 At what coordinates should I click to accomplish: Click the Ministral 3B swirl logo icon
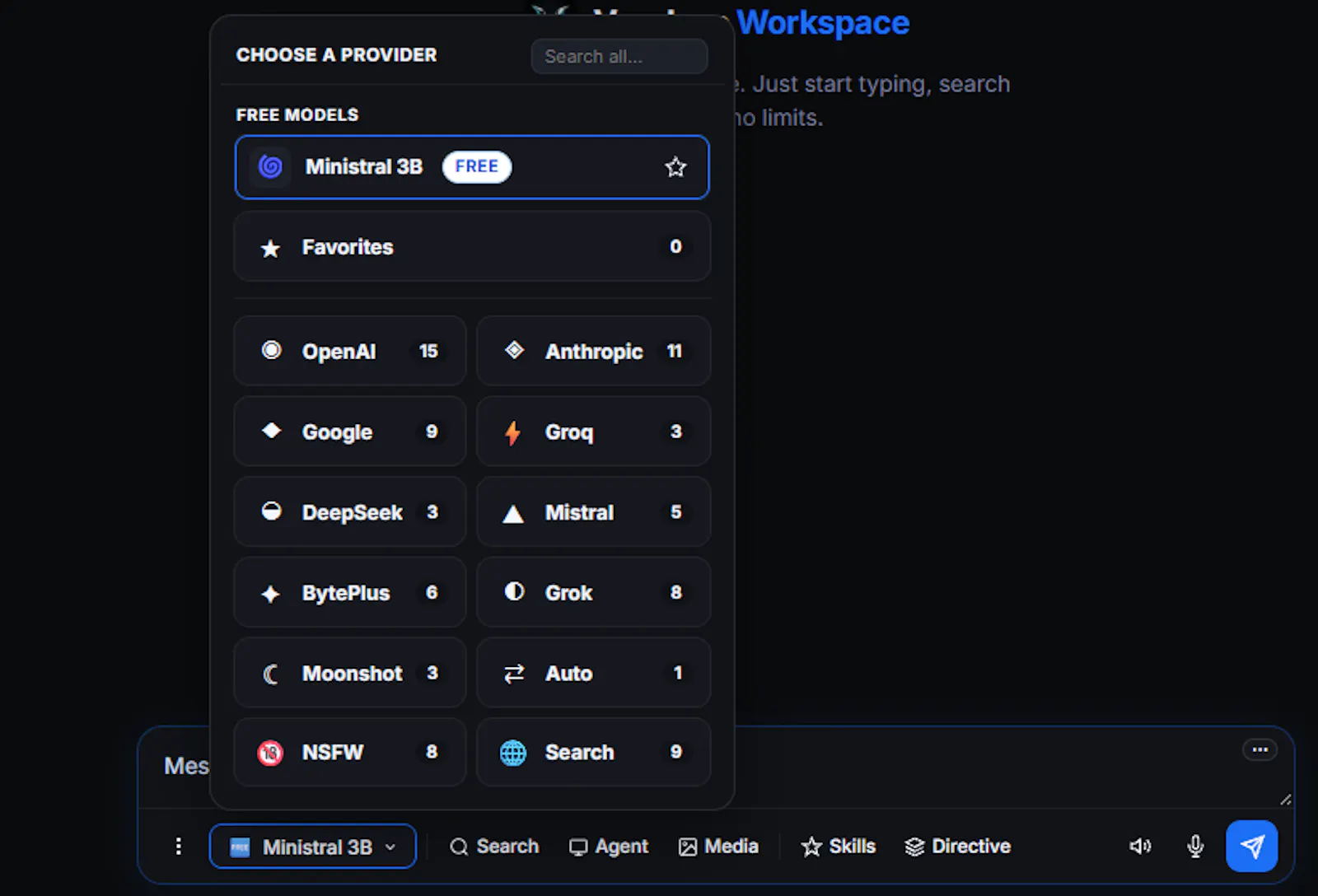click(x=270, y=167)
